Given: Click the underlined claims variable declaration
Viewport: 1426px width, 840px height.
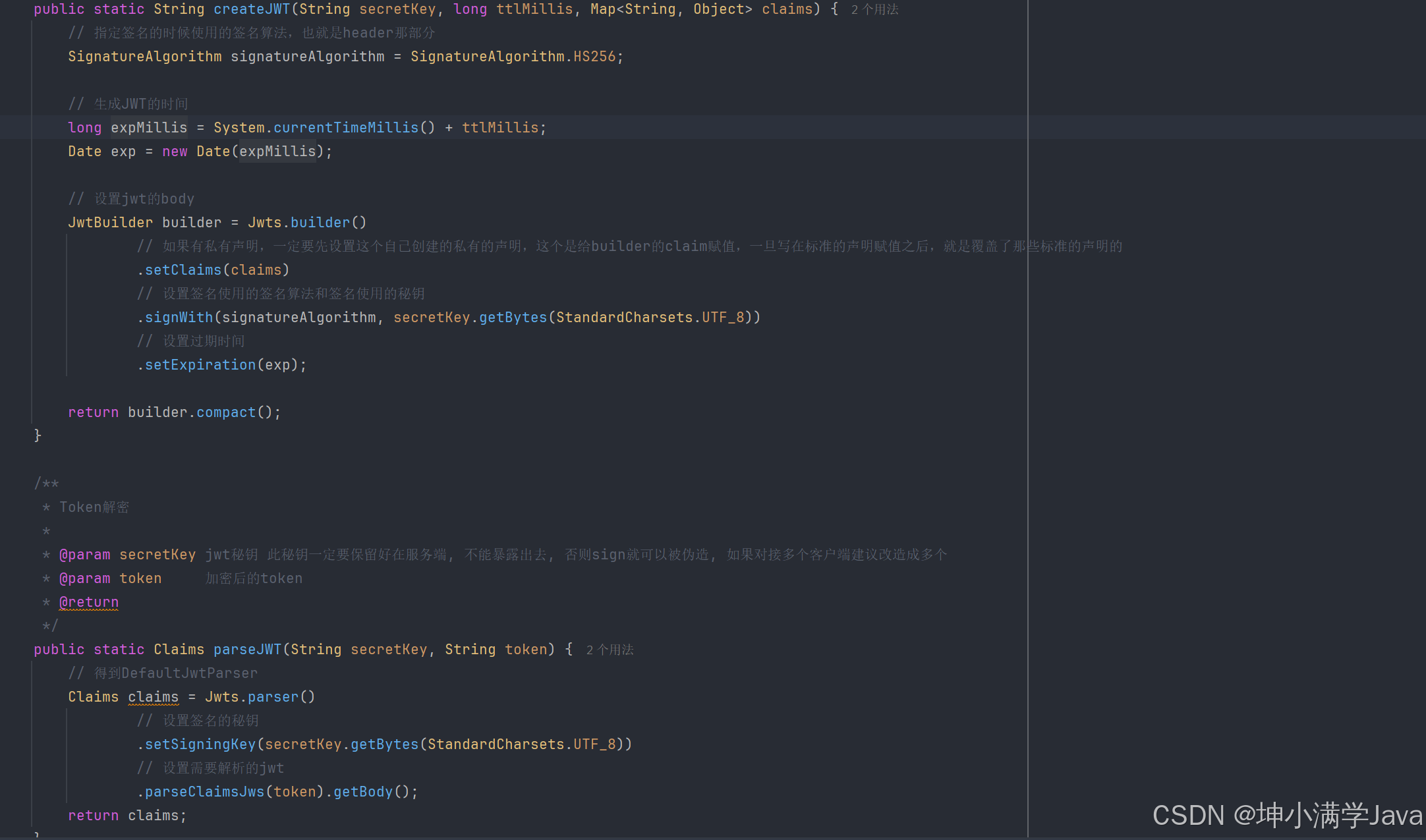Looking at the screenshot, I should pyautogui.click(x=153, y=697).
